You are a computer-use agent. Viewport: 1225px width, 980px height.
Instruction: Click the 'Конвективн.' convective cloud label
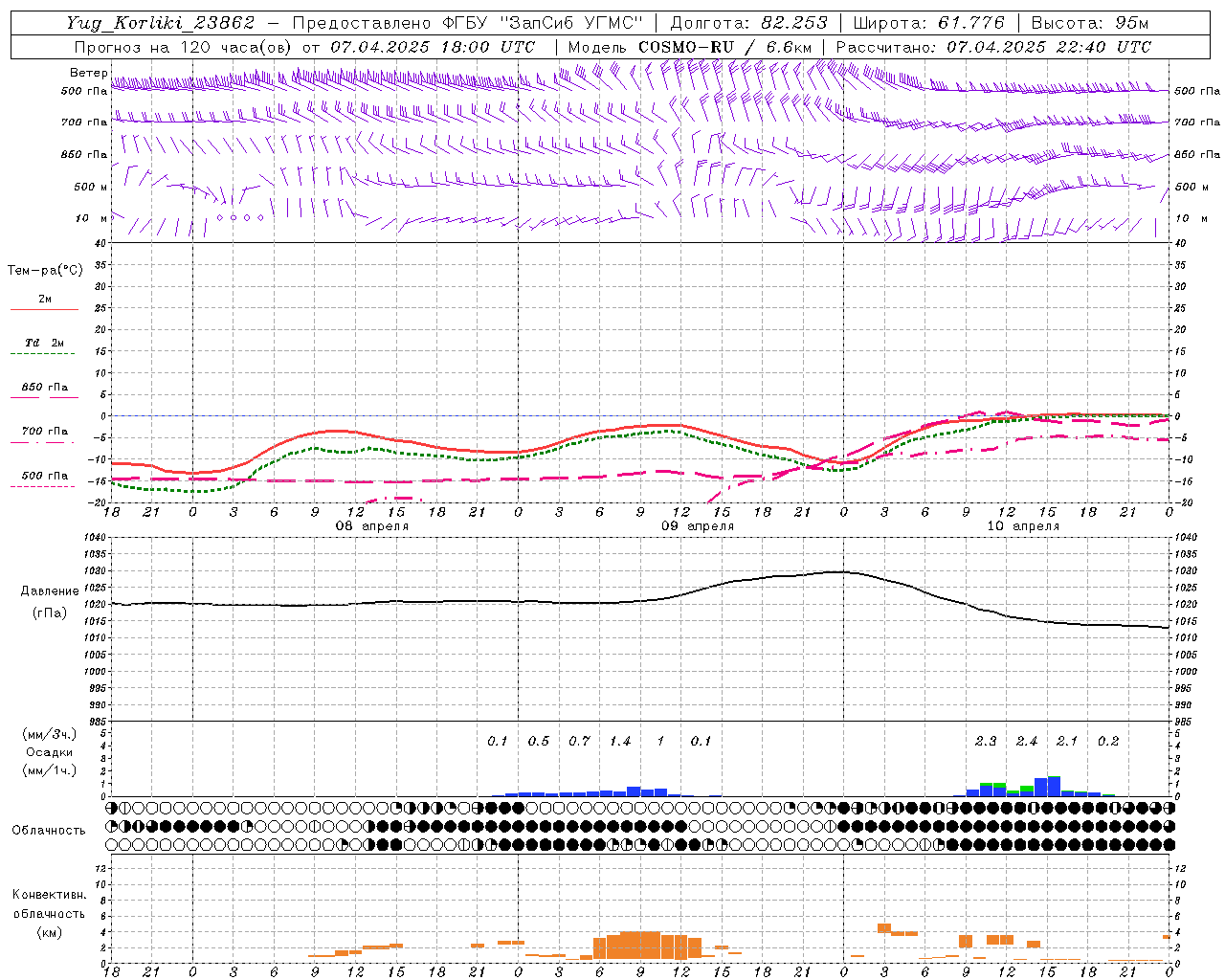pyautogui.click(x=49, y=895)
